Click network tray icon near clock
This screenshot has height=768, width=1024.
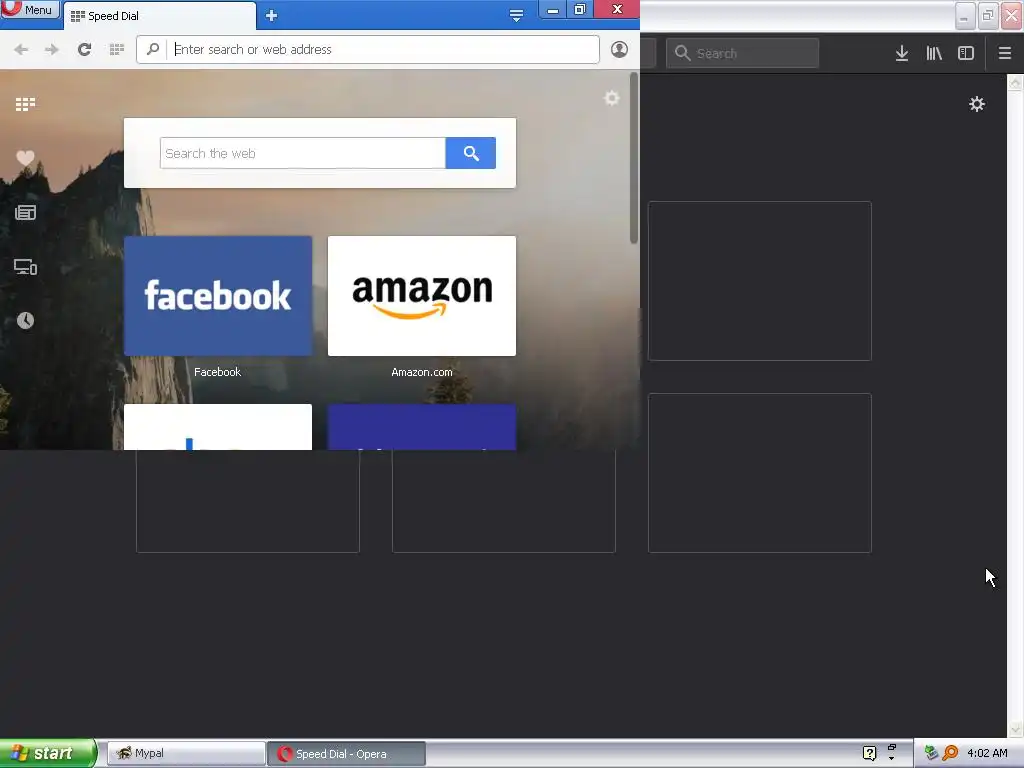(x=931, y=753)
